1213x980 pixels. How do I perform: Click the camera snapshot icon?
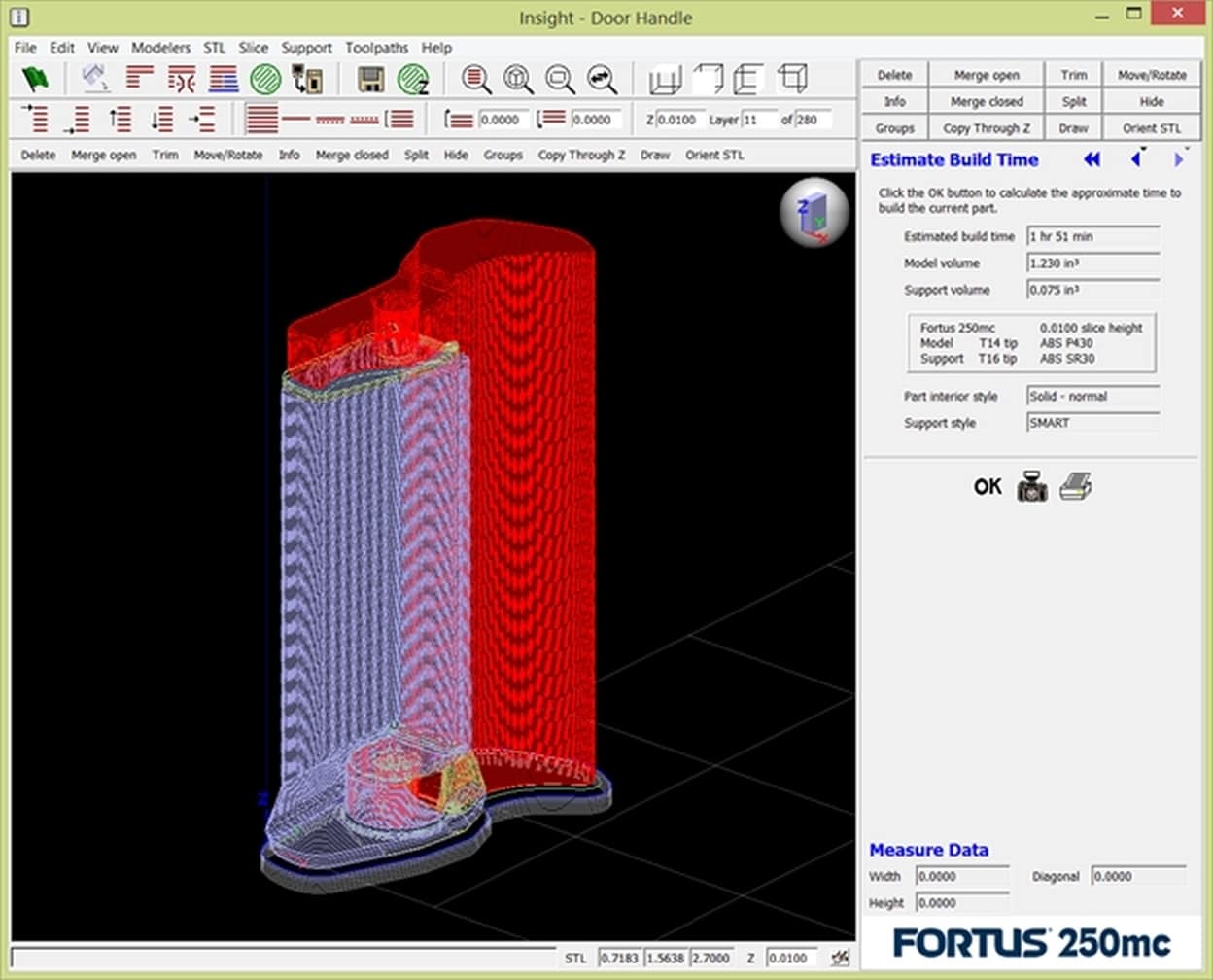tap(1031, 486)
